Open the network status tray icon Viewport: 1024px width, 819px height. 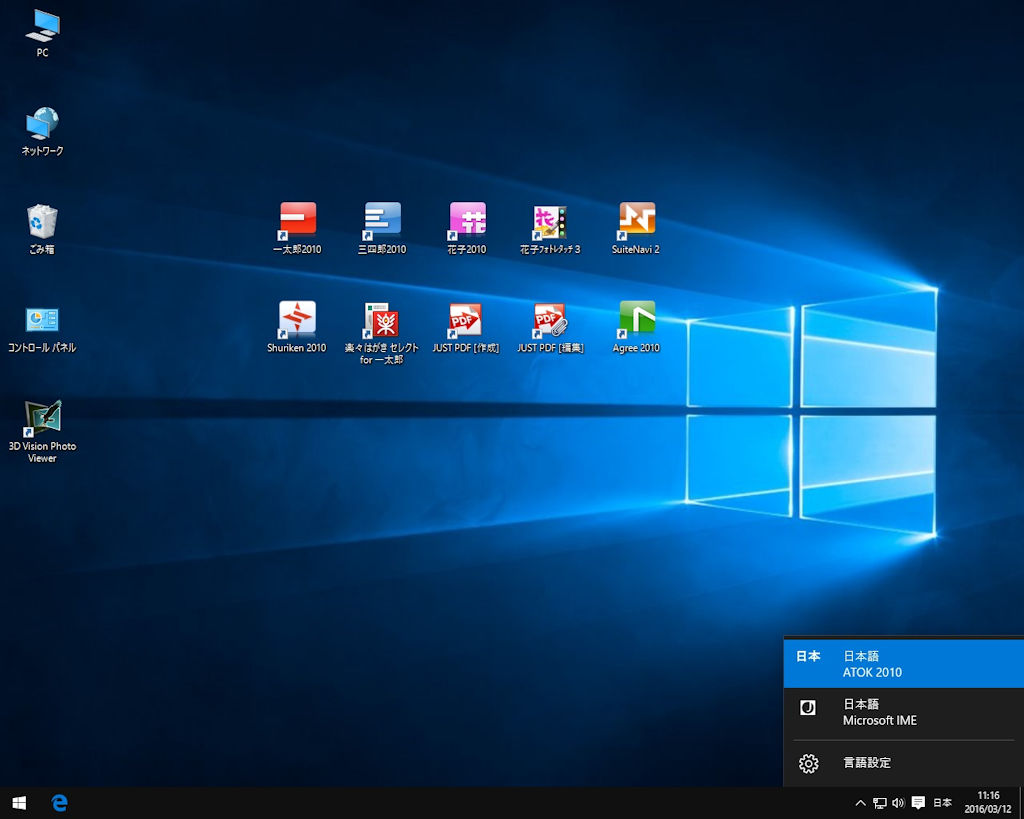pyautogui.click(x=880, y=803)
